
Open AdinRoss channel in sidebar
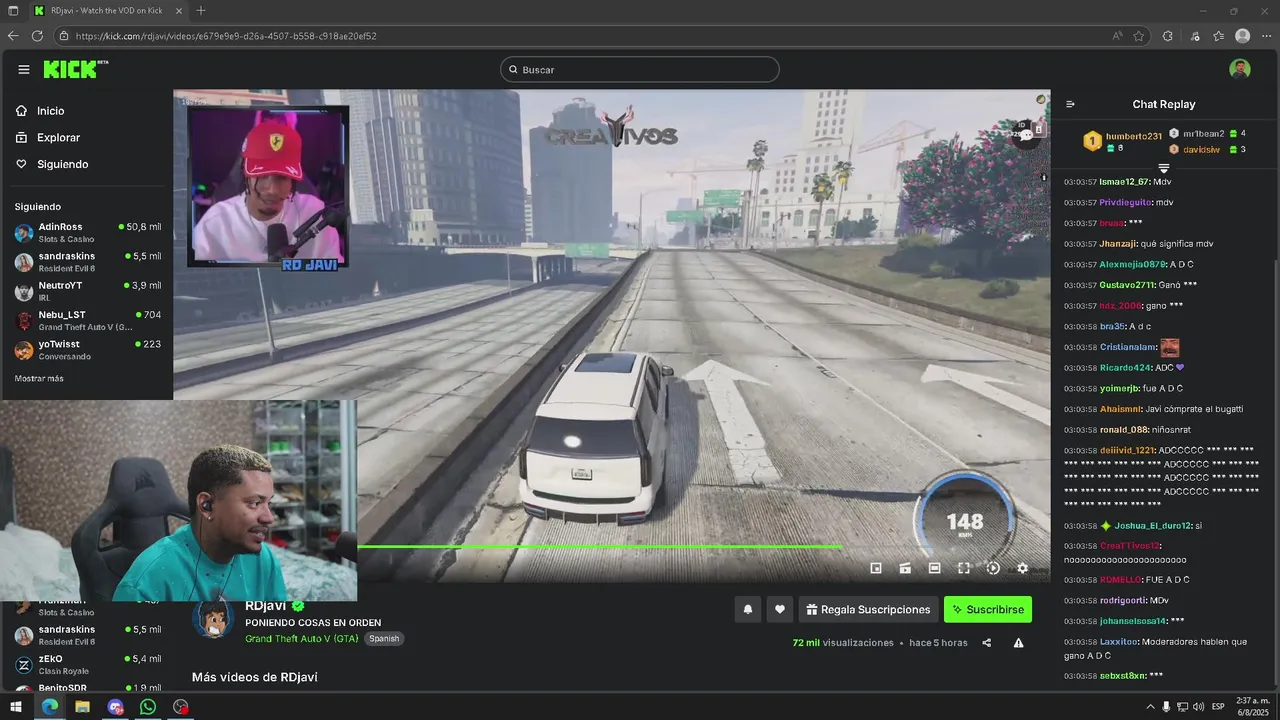(86, 232)
